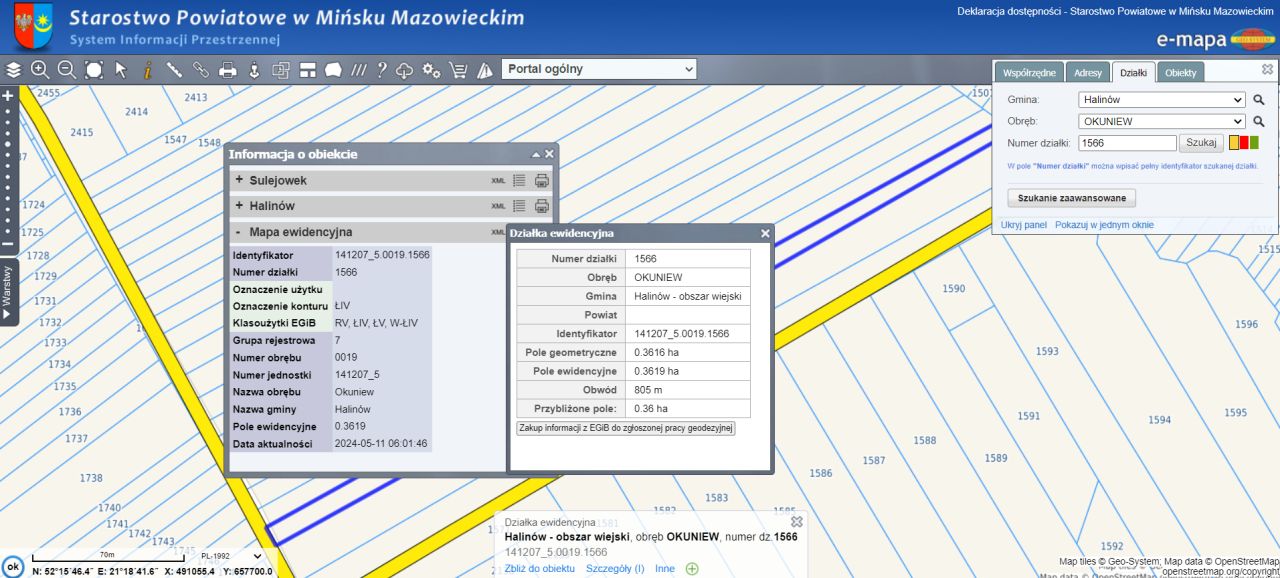This screenshot has width=1280, height=578.
Task: Open the Portal ogólny dropdown
Action: [598, 69]
